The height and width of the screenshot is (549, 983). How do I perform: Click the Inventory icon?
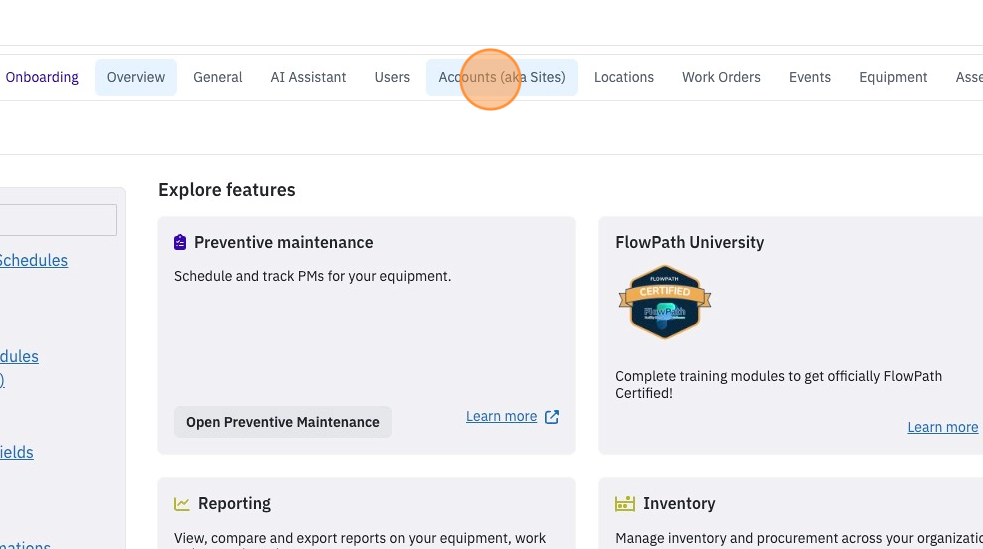(x=625, y=503)
